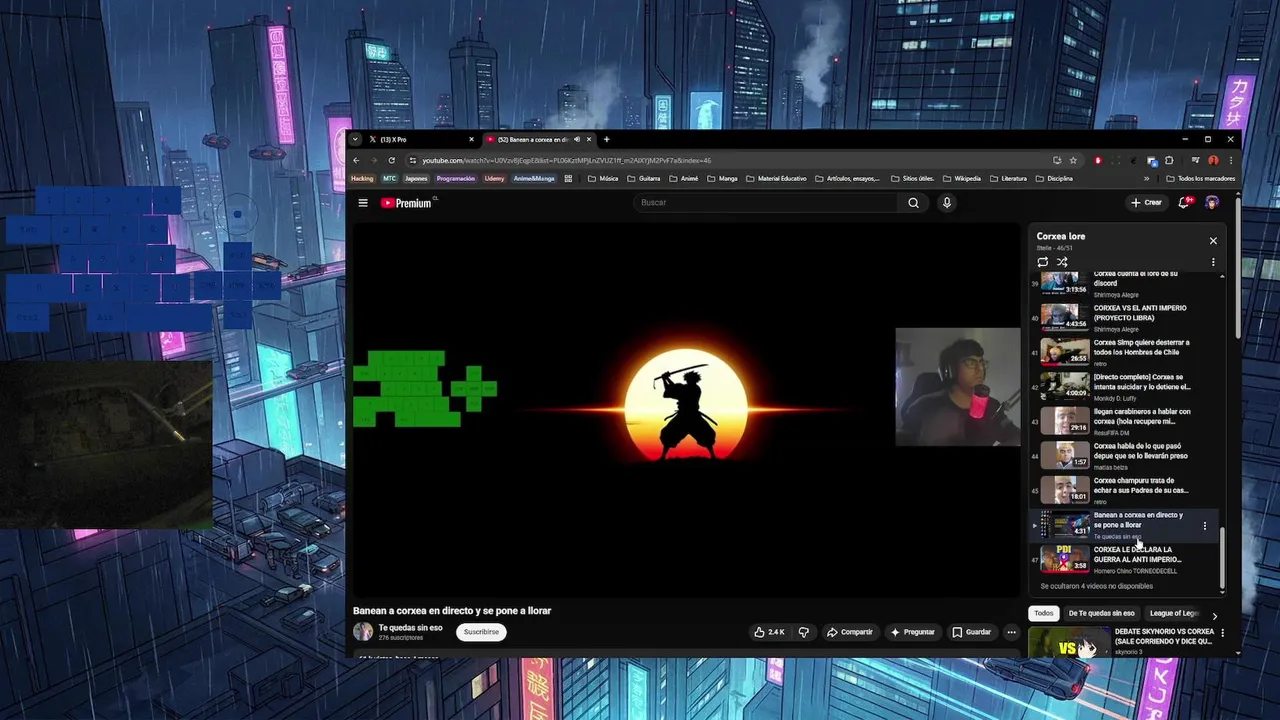
Task: Open the Wikipedia bookmarks folder
Action: click(x=962, y=178)
